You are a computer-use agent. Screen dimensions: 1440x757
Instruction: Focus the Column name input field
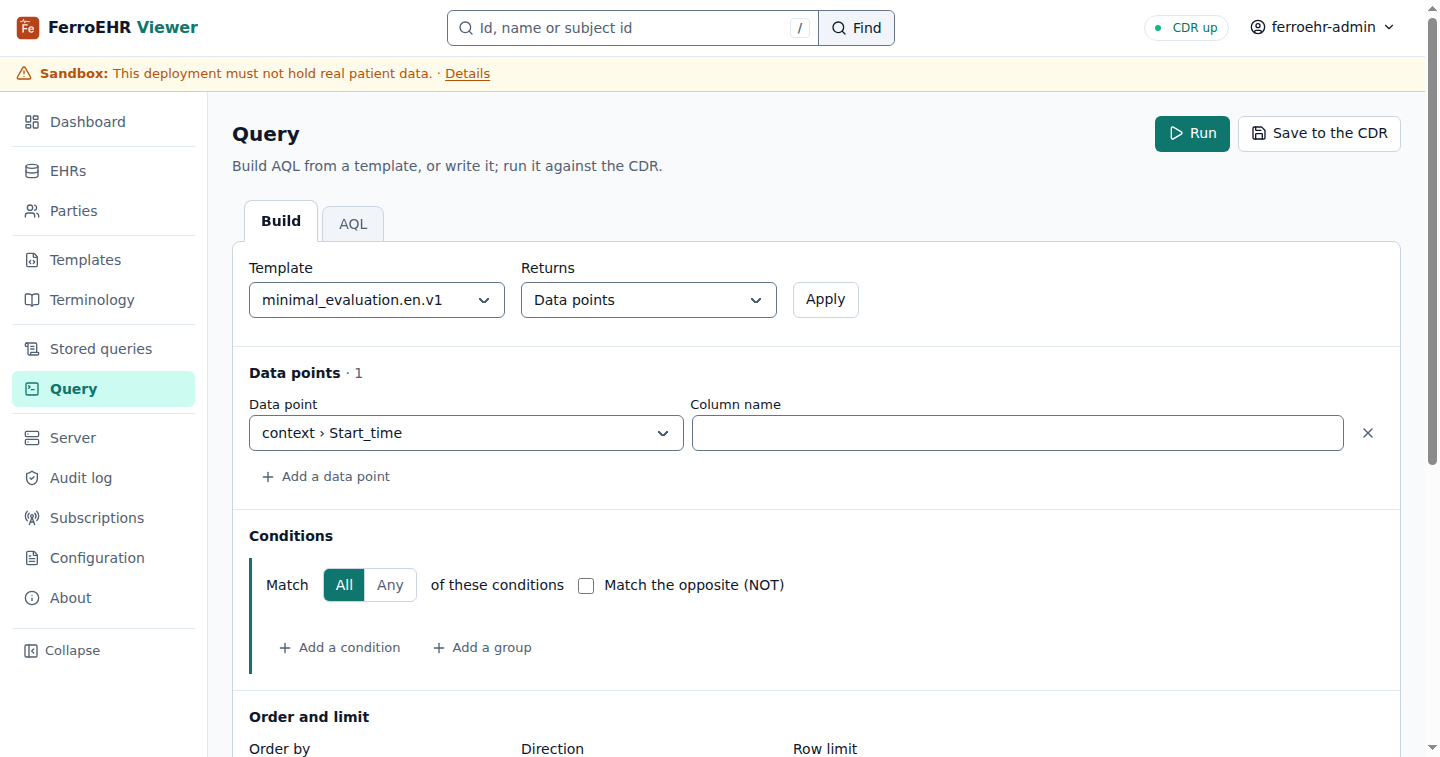click(1018, 433)
